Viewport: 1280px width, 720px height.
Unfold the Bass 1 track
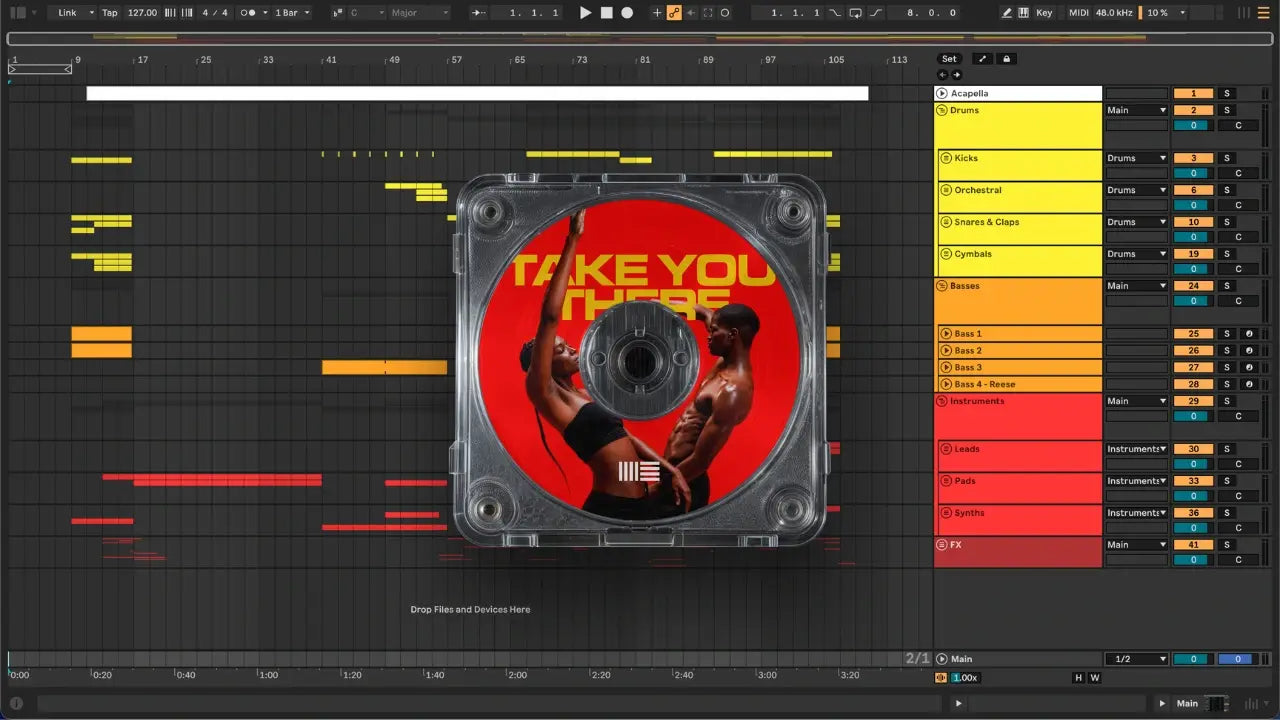946,334
